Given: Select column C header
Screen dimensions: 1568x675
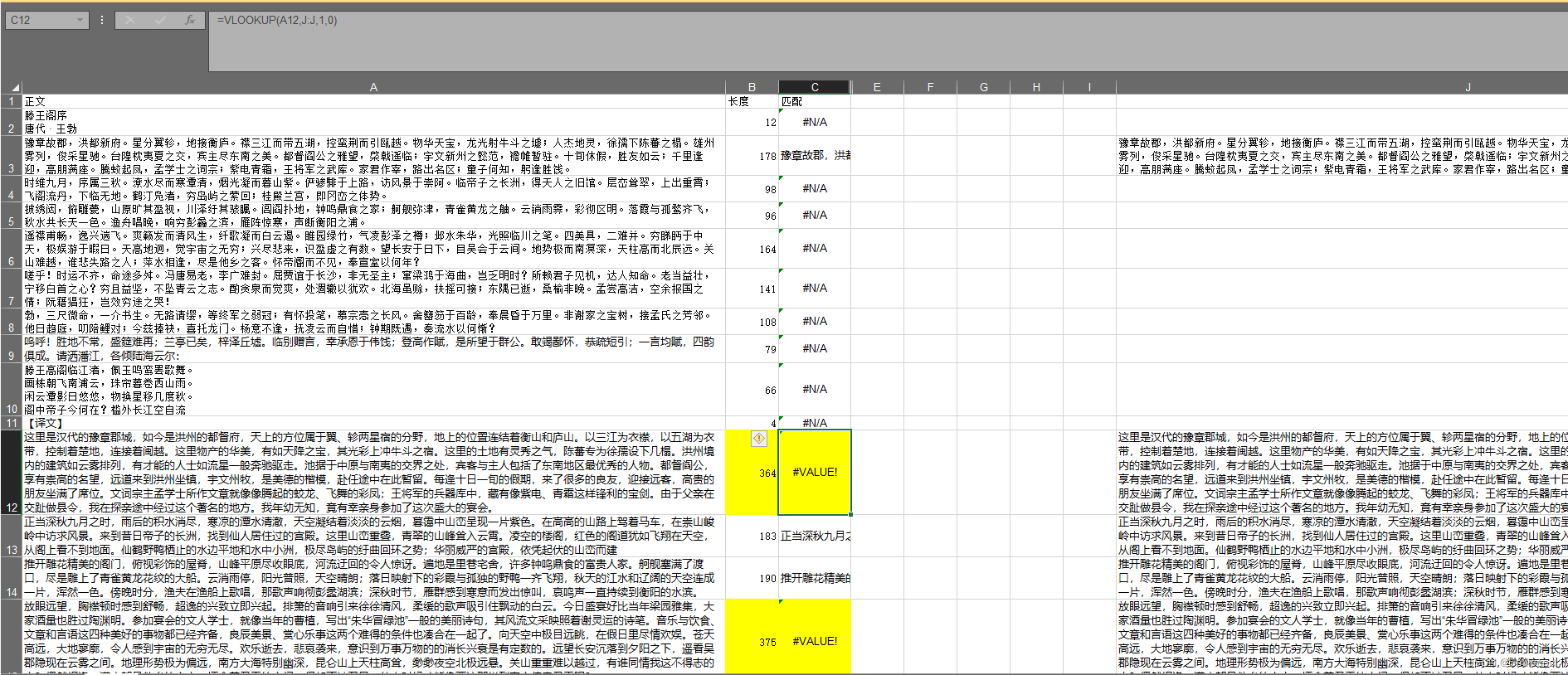Looking at the screenshot, I should coord(815,87).
